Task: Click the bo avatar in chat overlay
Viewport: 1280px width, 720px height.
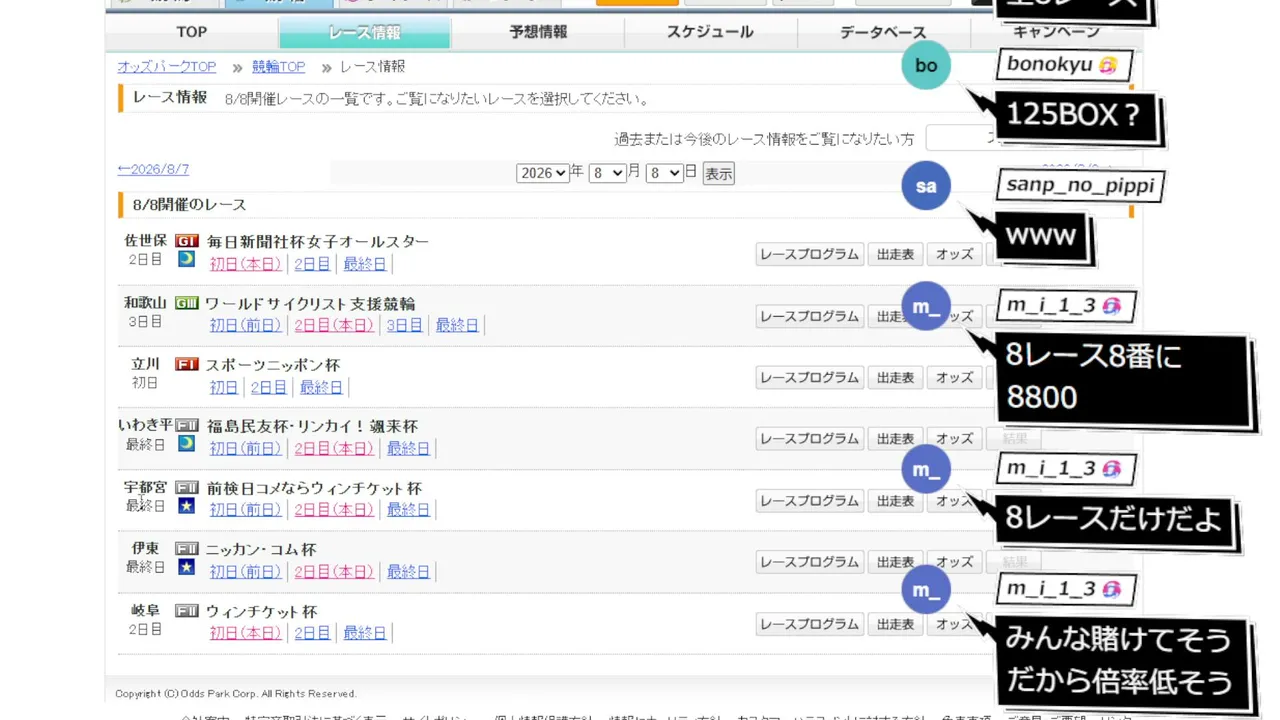Action: (926, 65)
